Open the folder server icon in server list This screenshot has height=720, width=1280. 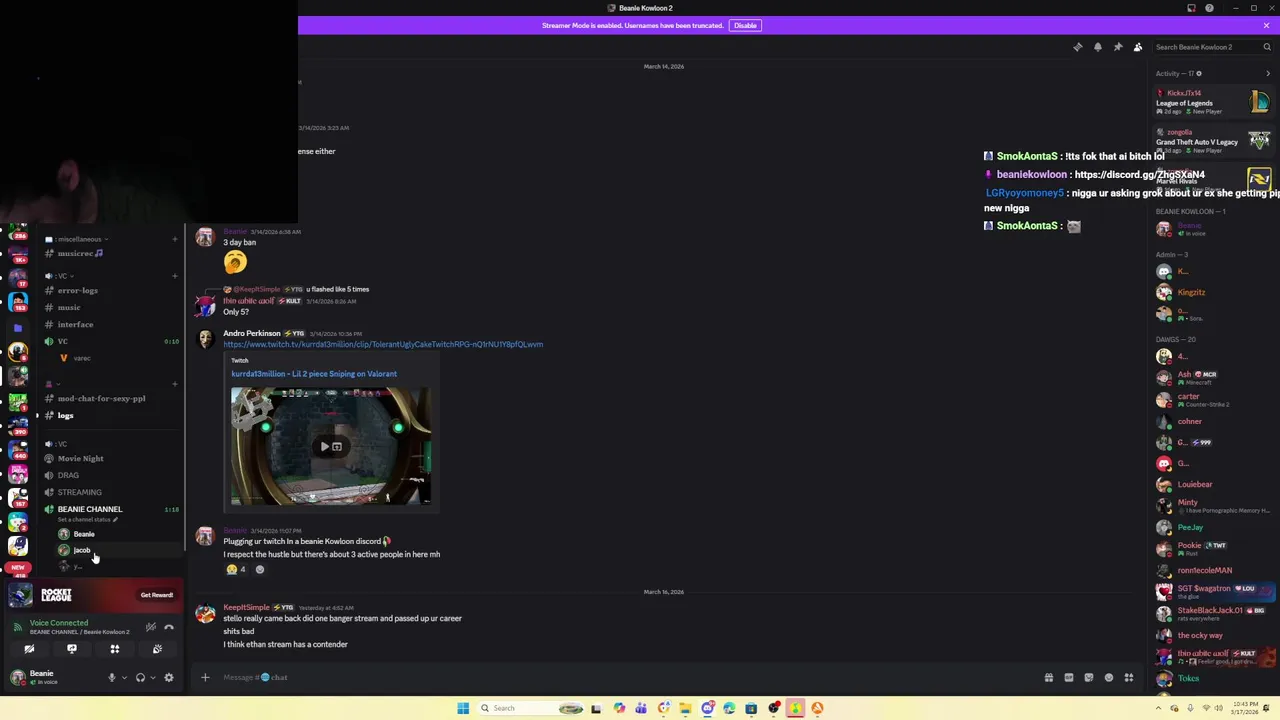[x=18, y=328]
